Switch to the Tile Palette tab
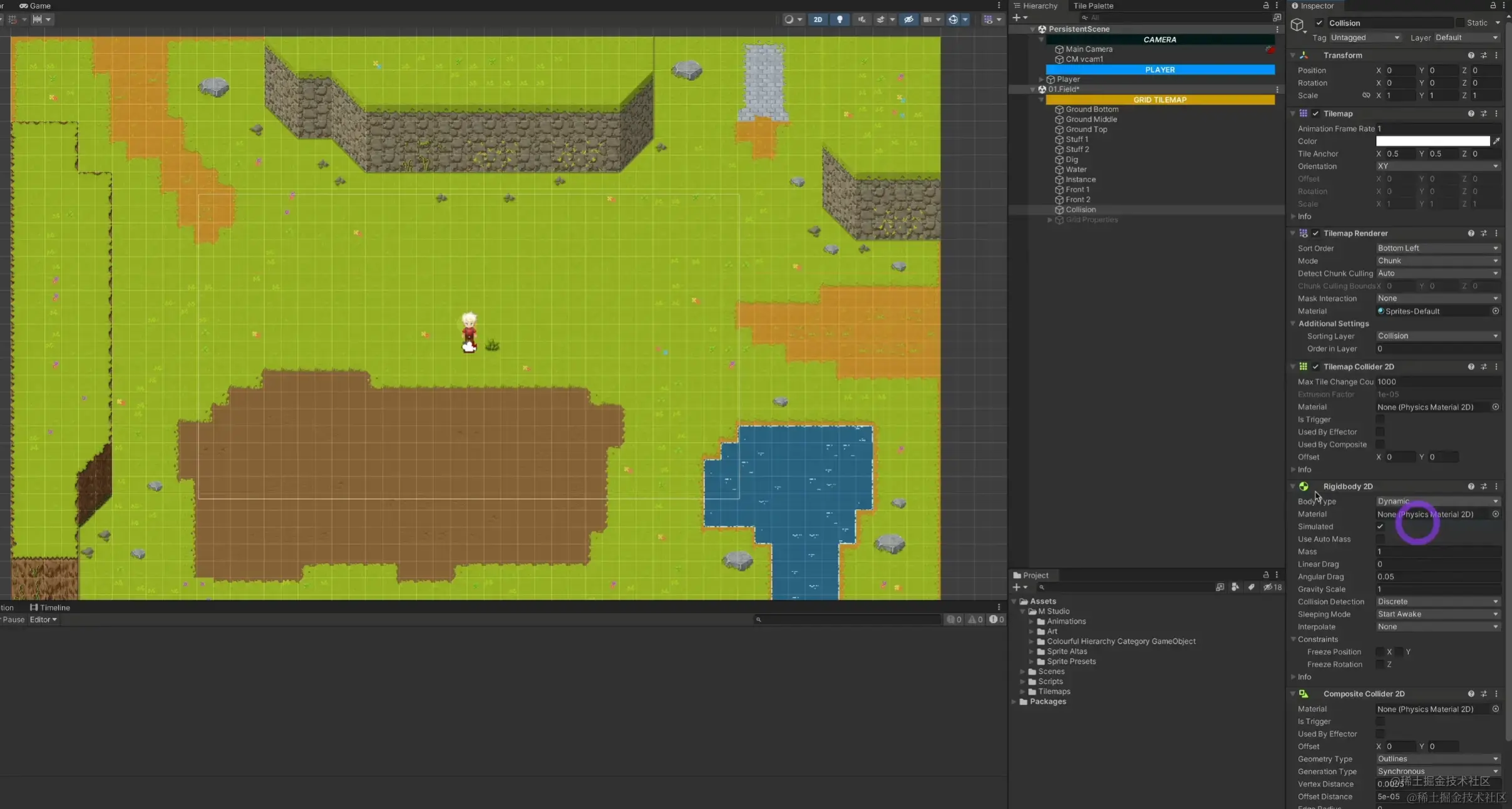 (1093, 6)
